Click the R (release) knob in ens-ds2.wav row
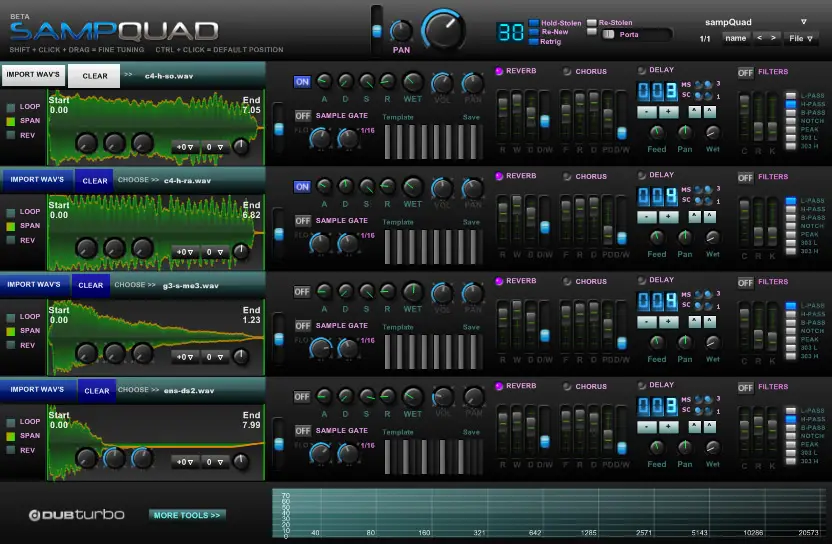832x544 pixels. pos(387,396)
